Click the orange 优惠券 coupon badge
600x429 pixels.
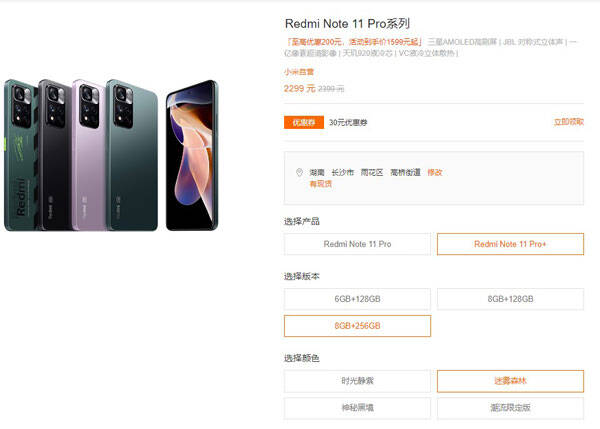coord(304,122)
